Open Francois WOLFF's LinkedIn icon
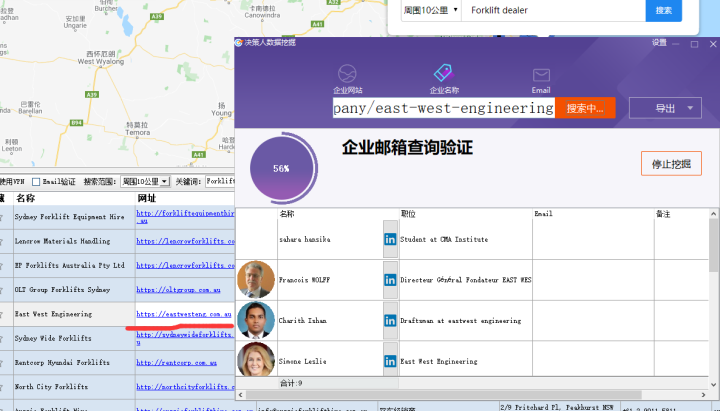The image size is (720, 411). [x=390, y=280]
